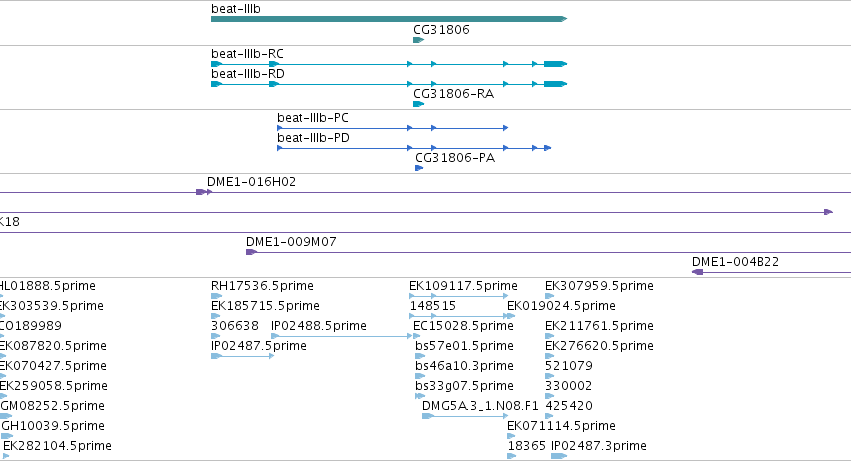
Task: Click the DME1-009M07 clone arrow marker
Action: (x=251, y=252)
